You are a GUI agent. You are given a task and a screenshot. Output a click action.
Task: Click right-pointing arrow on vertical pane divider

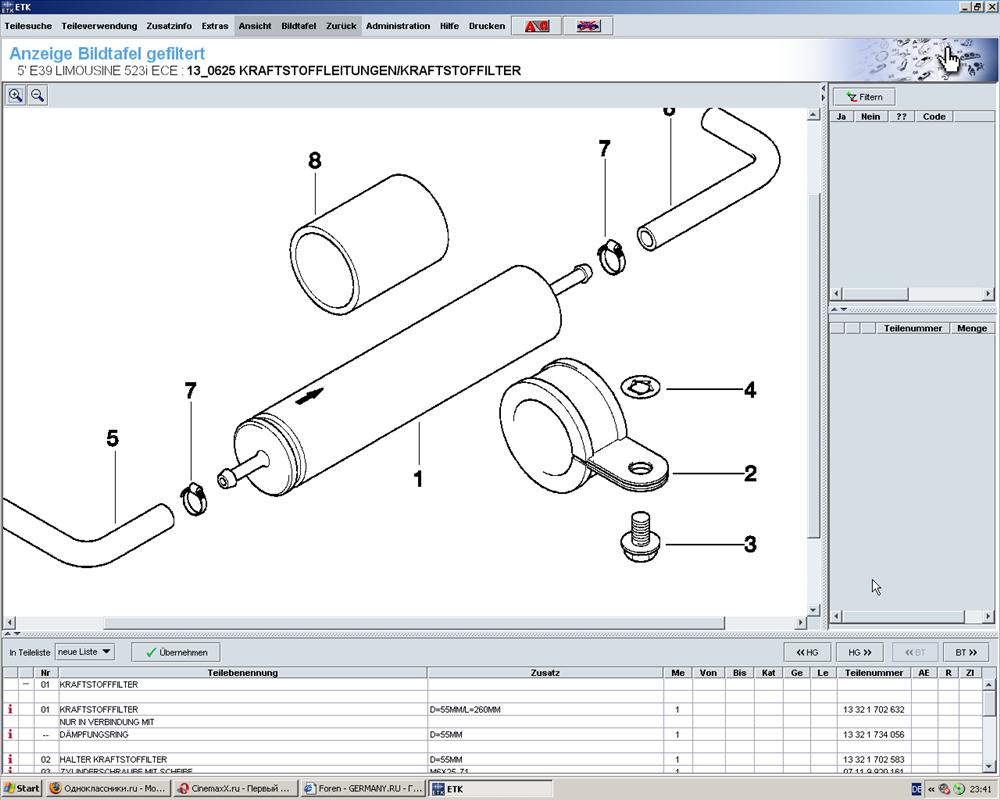tap(823, 98)
